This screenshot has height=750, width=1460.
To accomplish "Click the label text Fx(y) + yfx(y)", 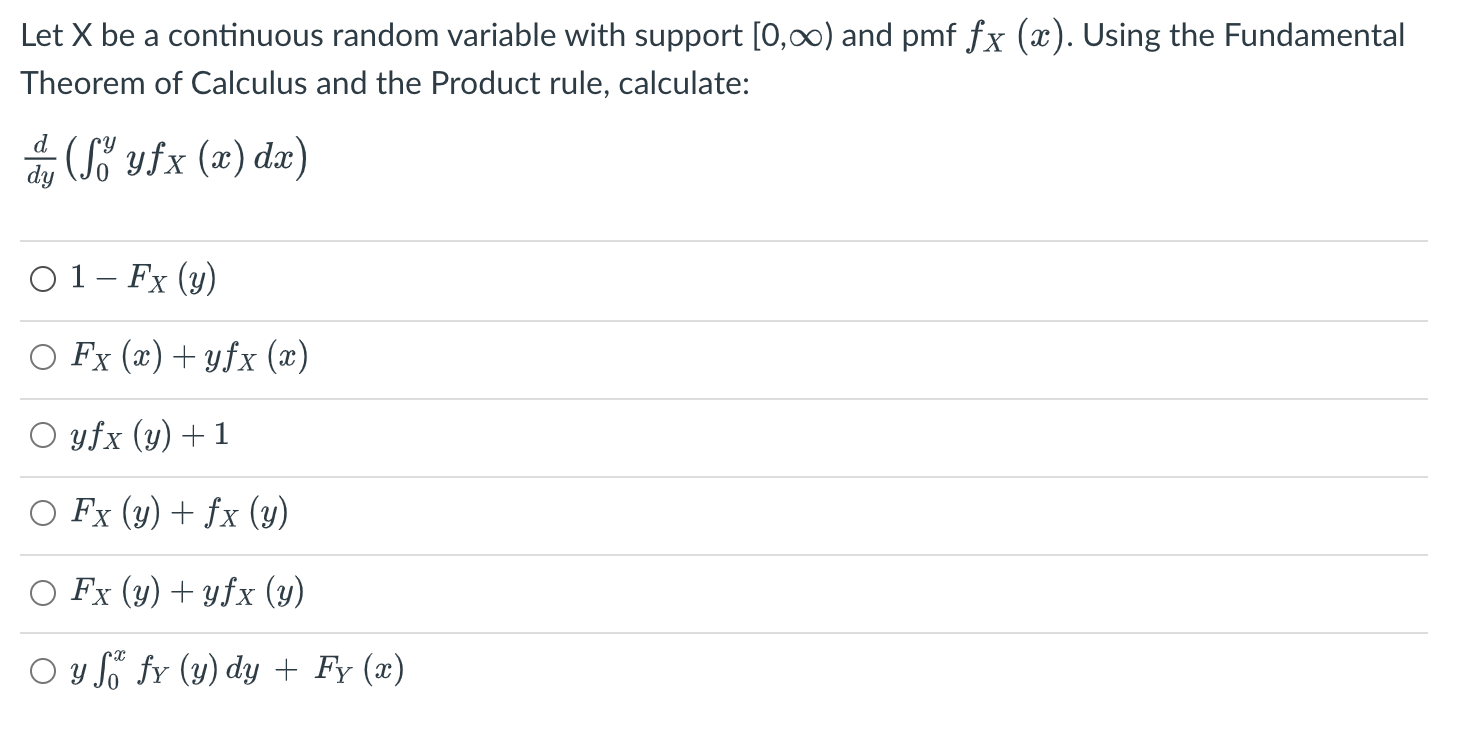I will 185,591.
